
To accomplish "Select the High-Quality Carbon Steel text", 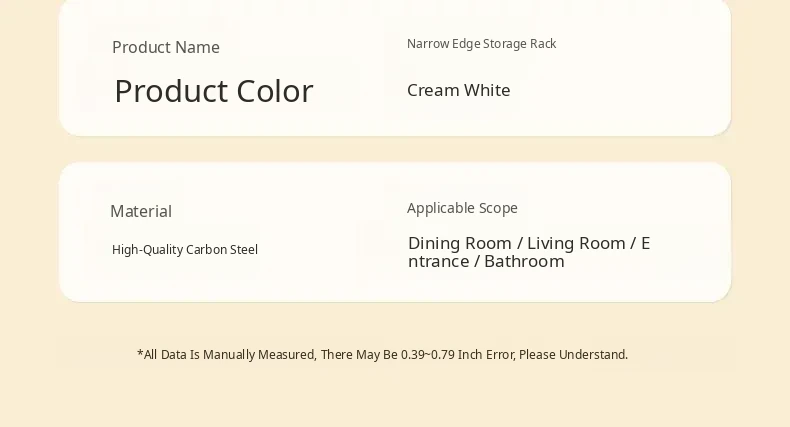I will coord(184,250).
